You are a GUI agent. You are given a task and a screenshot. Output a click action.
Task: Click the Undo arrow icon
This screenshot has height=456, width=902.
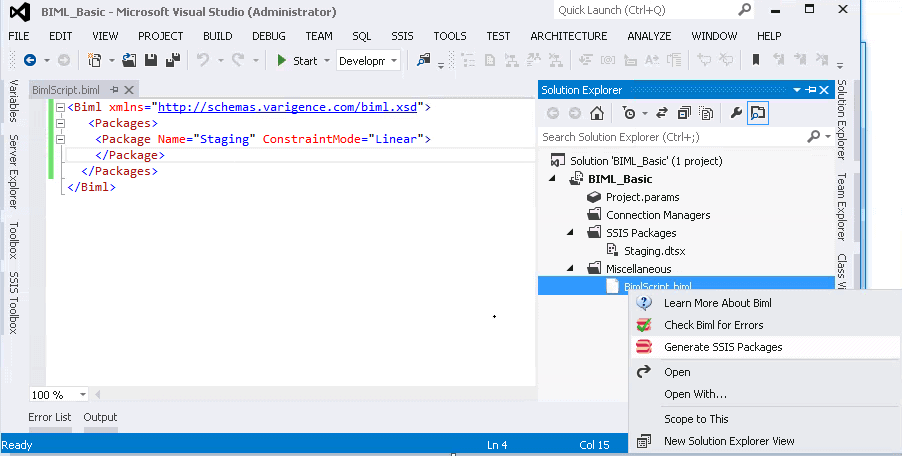(202, 60)
